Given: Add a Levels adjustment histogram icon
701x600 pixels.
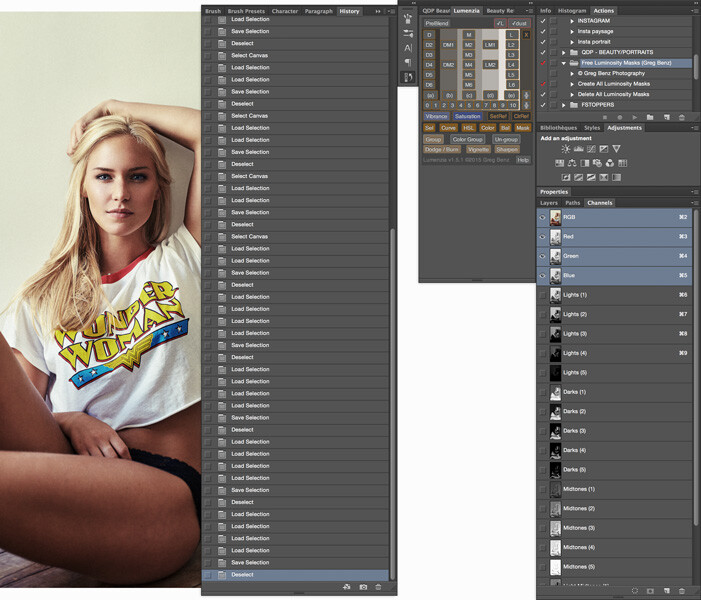Looking at the screenshot, I should pos(579,149).
